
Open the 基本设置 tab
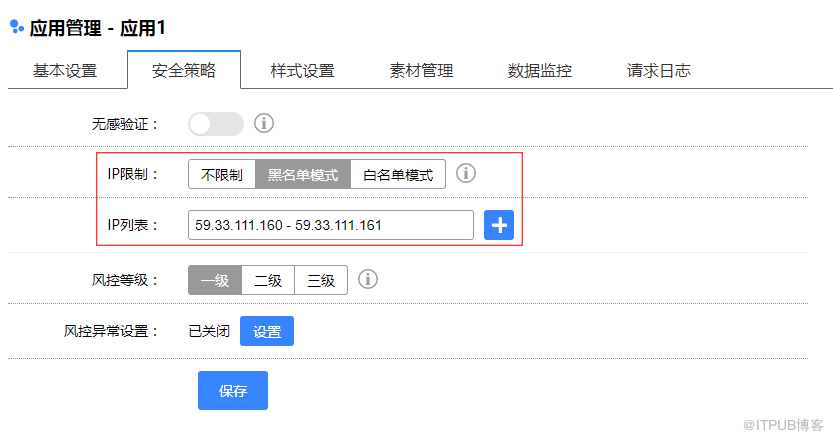pyautogui.click(x=65, y=70)
